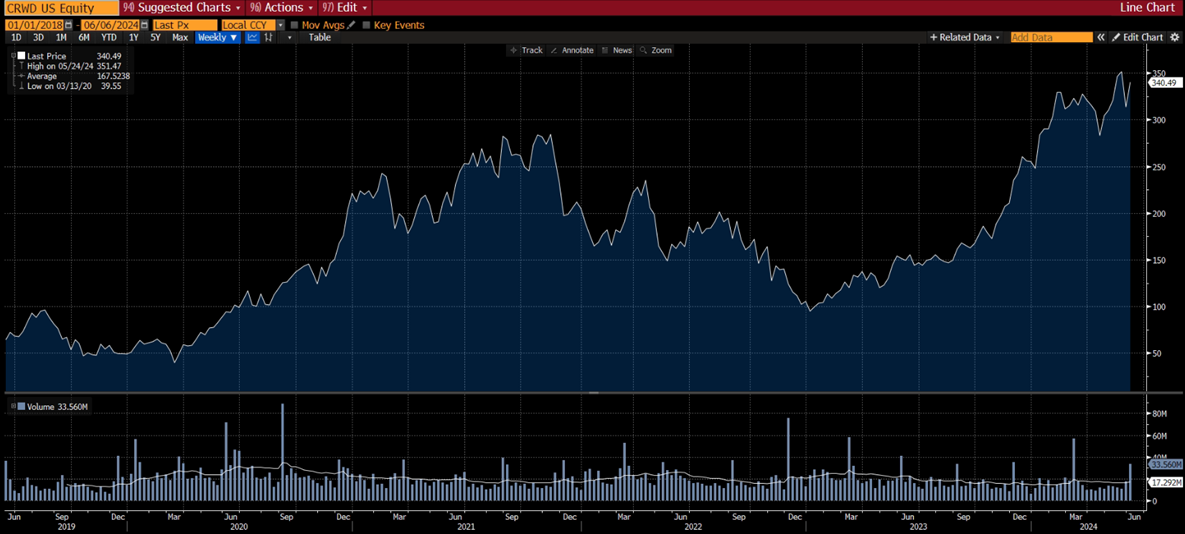Open chart settings gear icon

point(1175,38)
